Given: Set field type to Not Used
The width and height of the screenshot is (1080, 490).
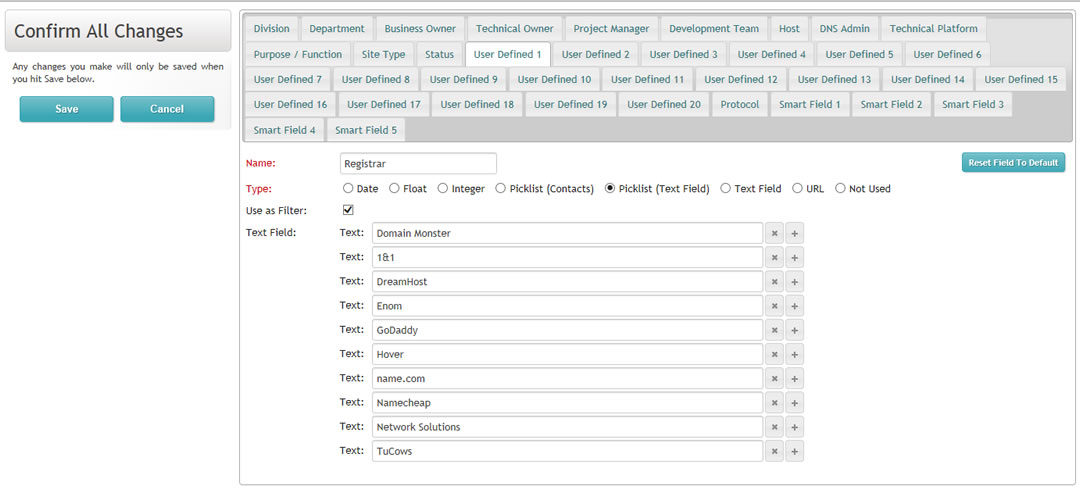Looking at the screenshot, I should [840, 188].
